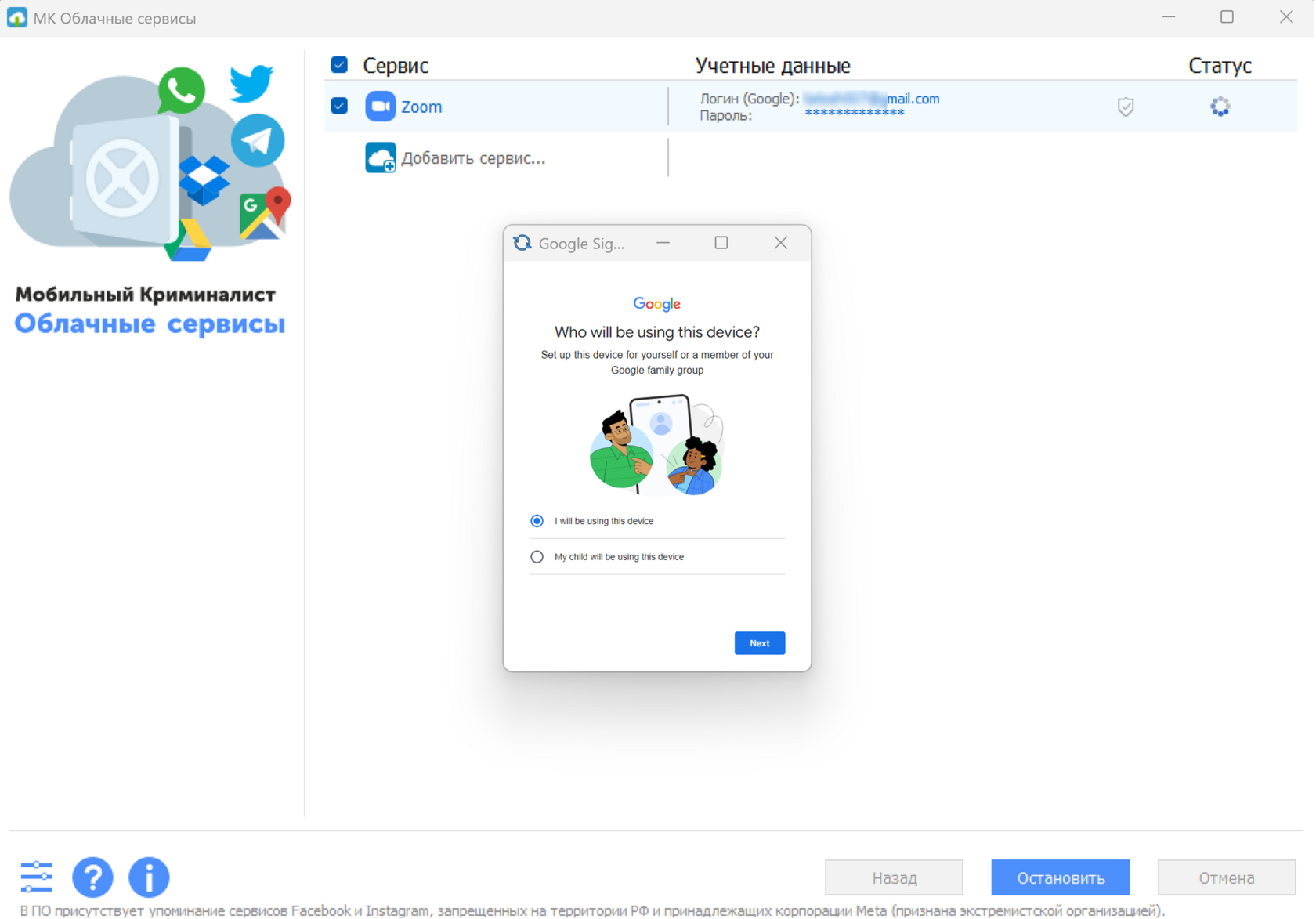Screen dimensions: 1316x919
Task: Click the refresh icon in Google Sign-in title
Action: (522, 243)
